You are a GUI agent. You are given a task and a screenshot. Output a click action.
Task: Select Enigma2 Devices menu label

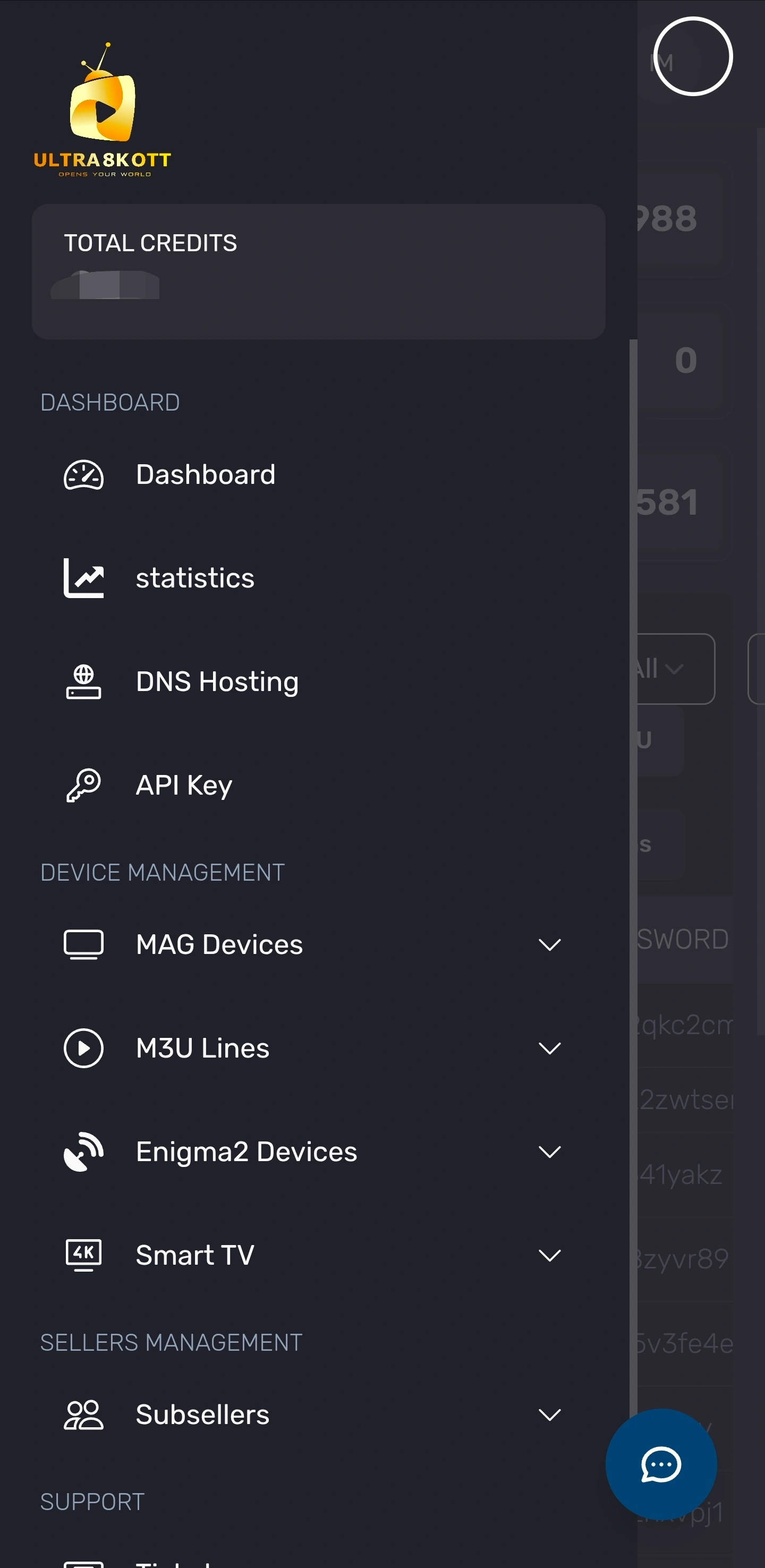(246, 1152)
